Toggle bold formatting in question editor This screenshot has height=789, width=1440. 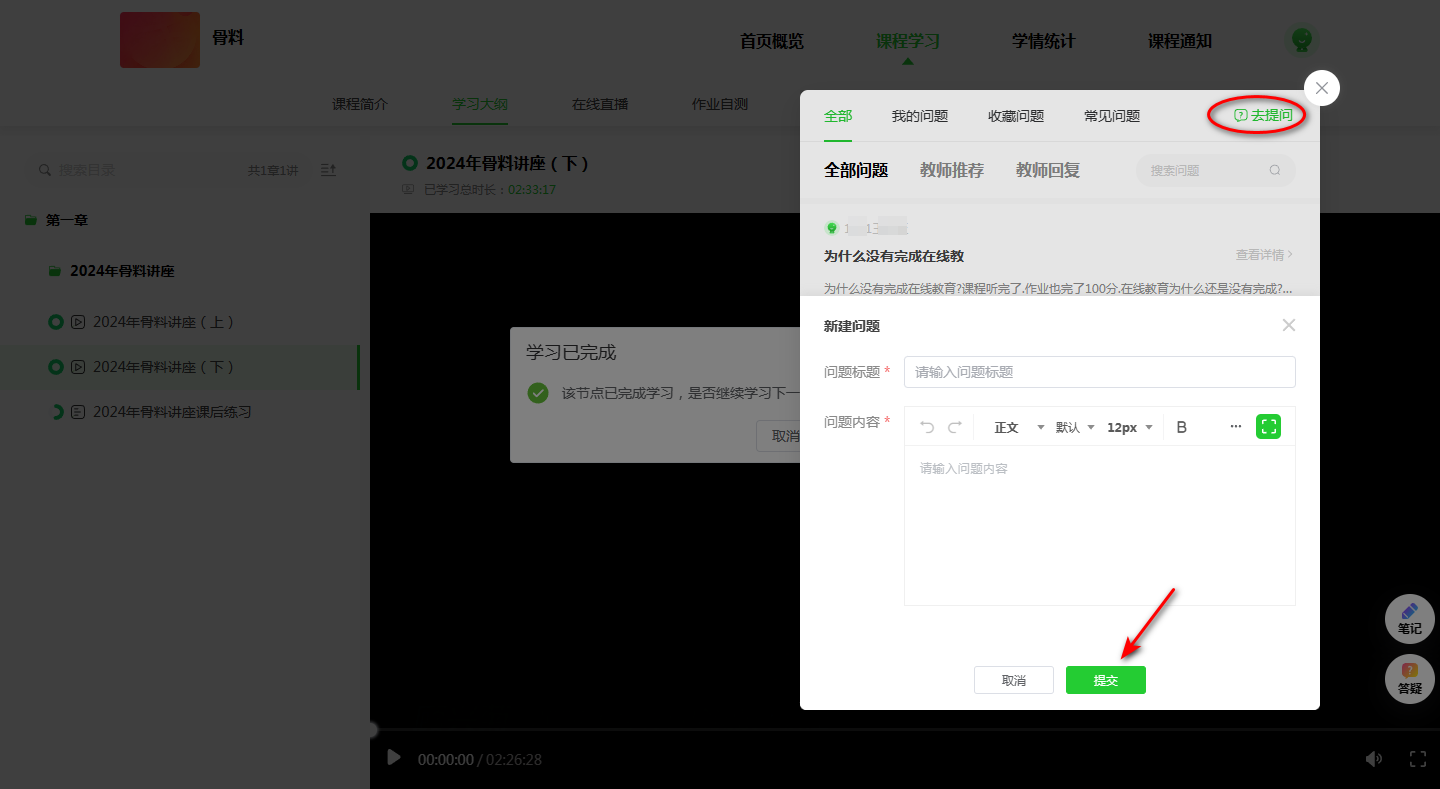[x=1181, y=427]
